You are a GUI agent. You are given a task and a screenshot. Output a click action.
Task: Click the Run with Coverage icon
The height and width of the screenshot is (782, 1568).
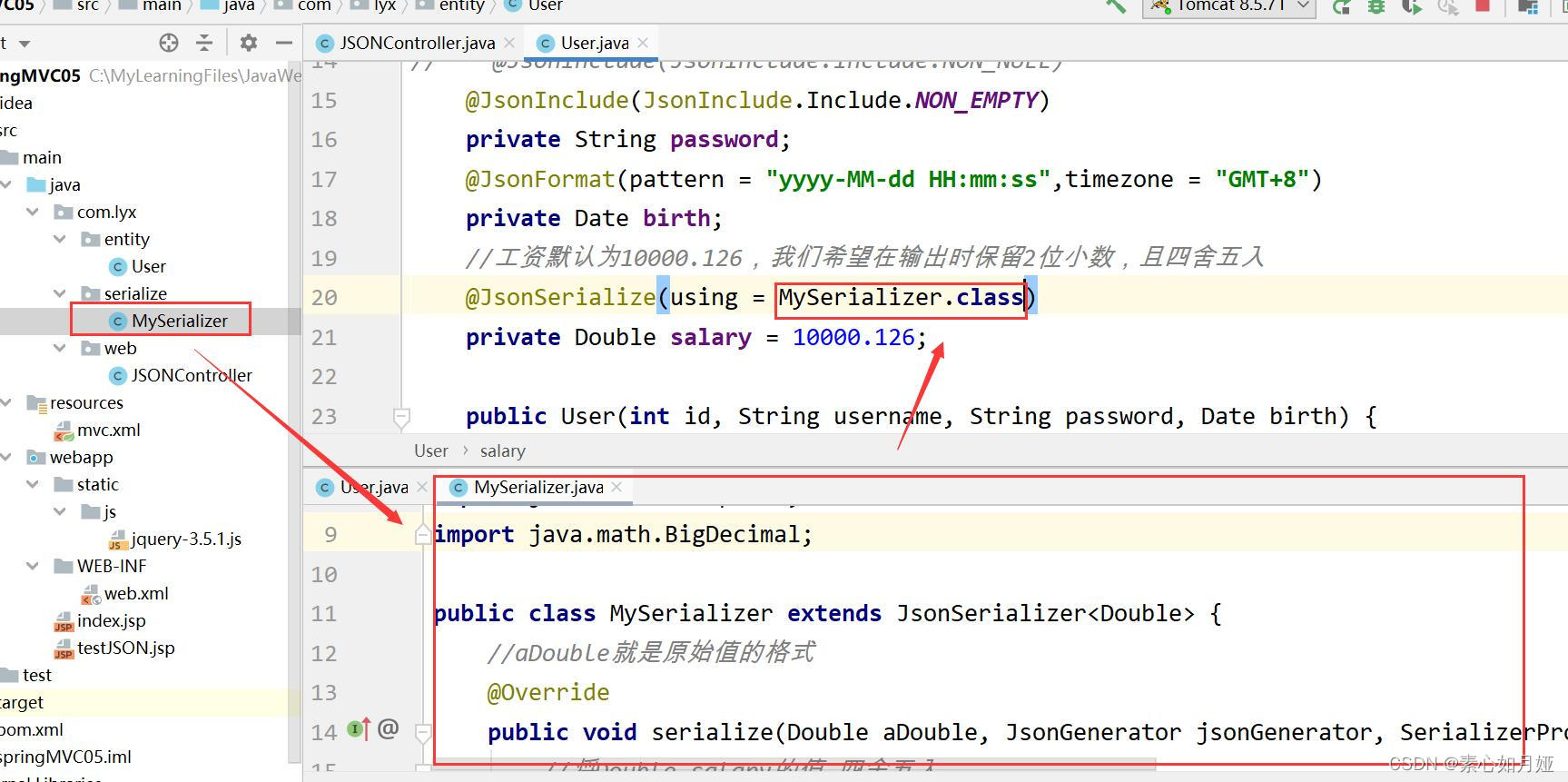coord(1411,6)
